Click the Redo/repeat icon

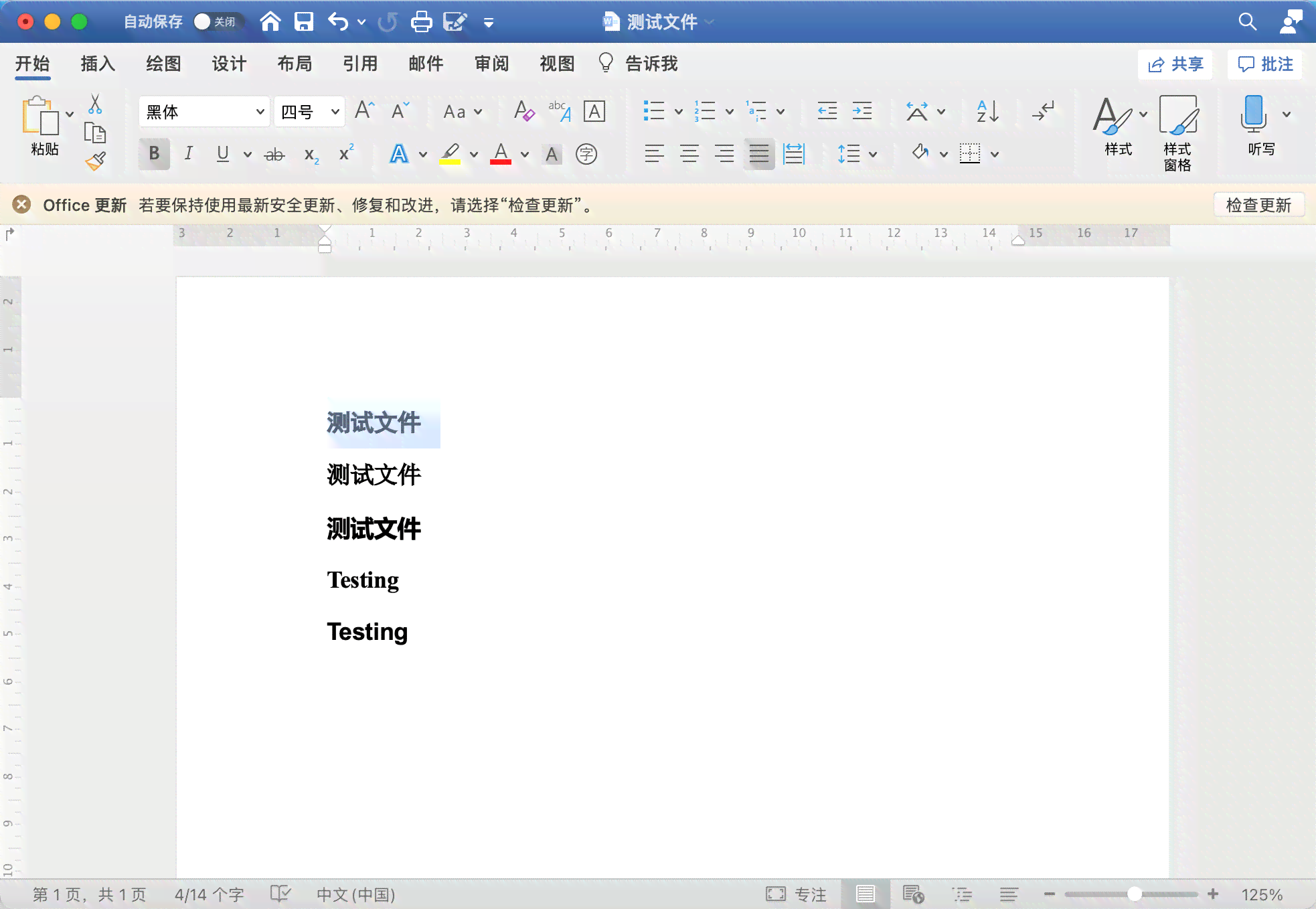point(387,22)
